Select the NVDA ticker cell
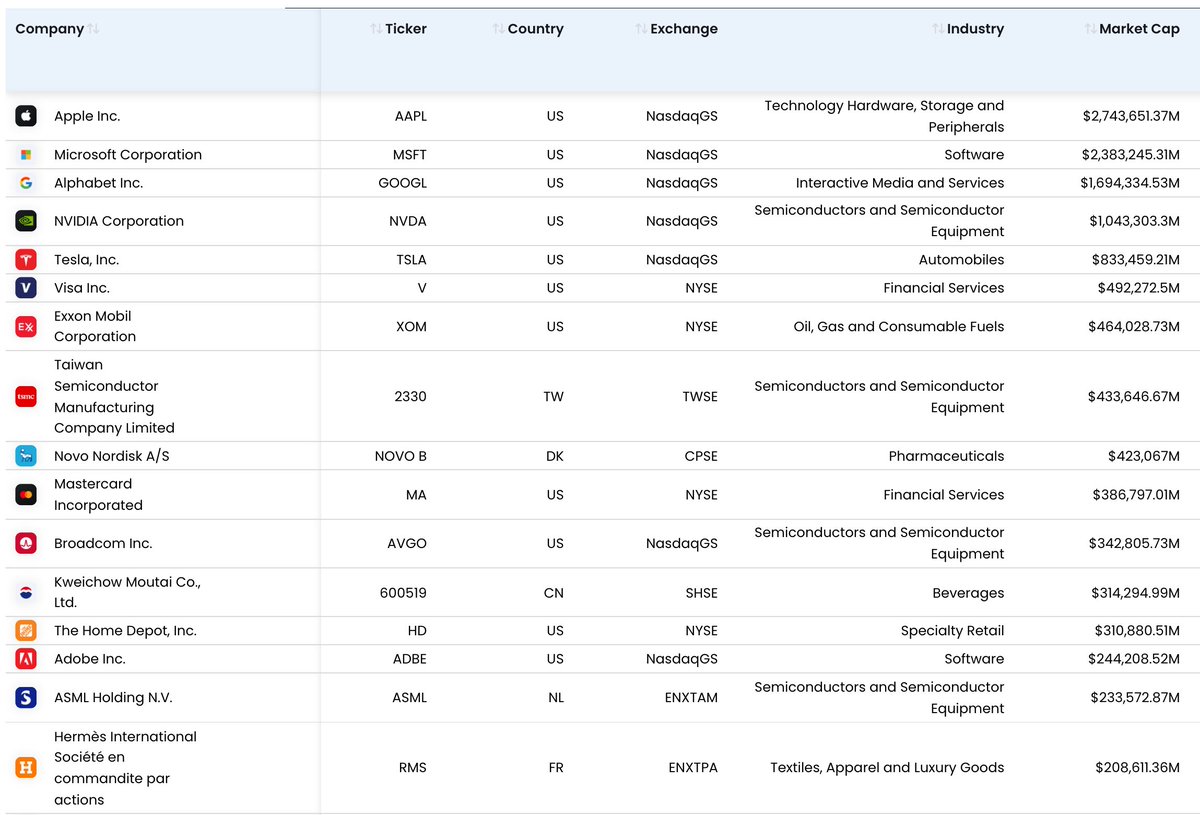 pyautogui.click(x=408, y=221)
